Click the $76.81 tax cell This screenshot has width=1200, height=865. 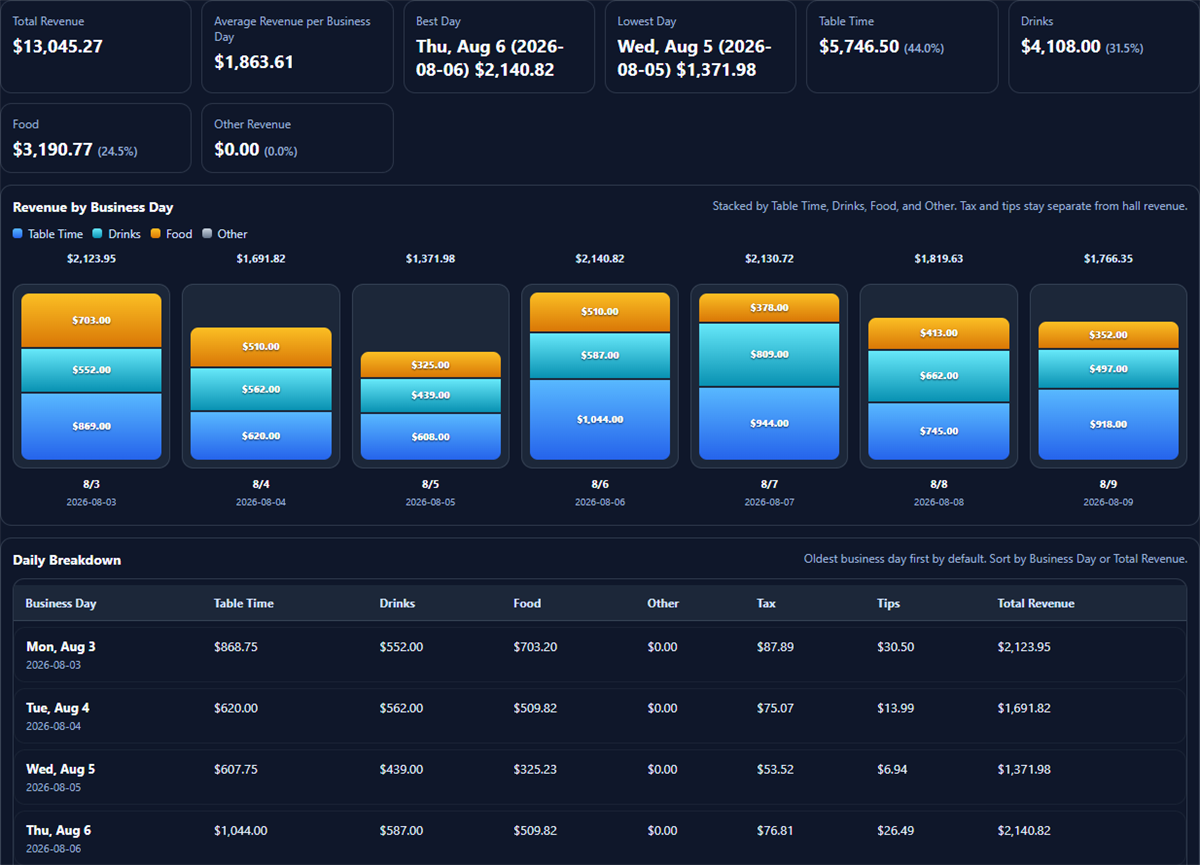coord(776,830)
